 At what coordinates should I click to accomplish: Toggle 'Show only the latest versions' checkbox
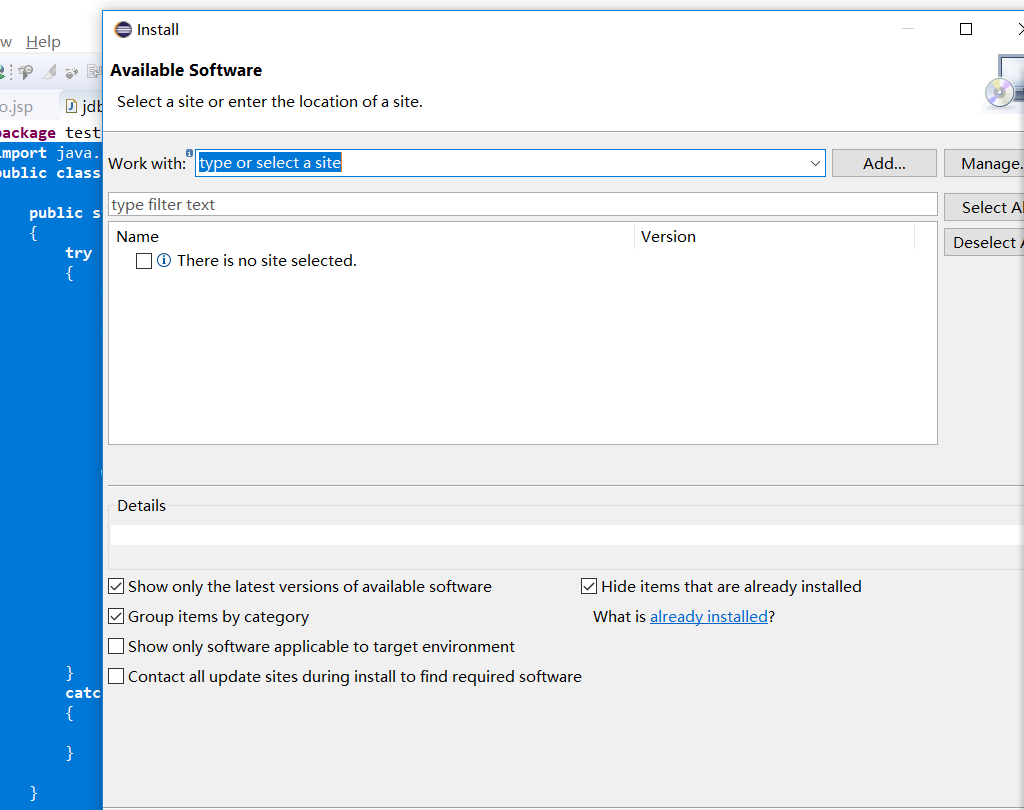[x=116, y=587]
